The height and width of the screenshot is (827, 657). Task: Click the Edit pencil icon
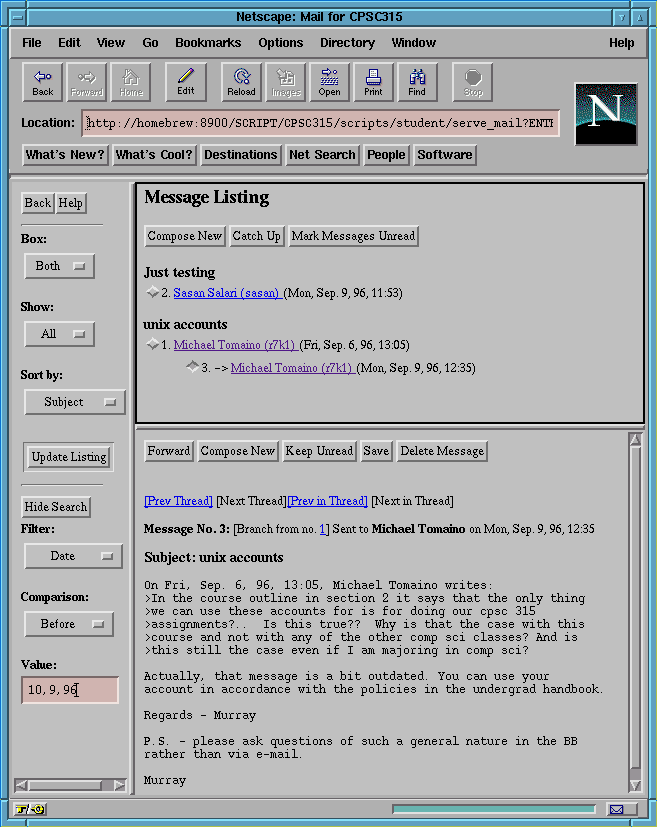coord(186,82)
